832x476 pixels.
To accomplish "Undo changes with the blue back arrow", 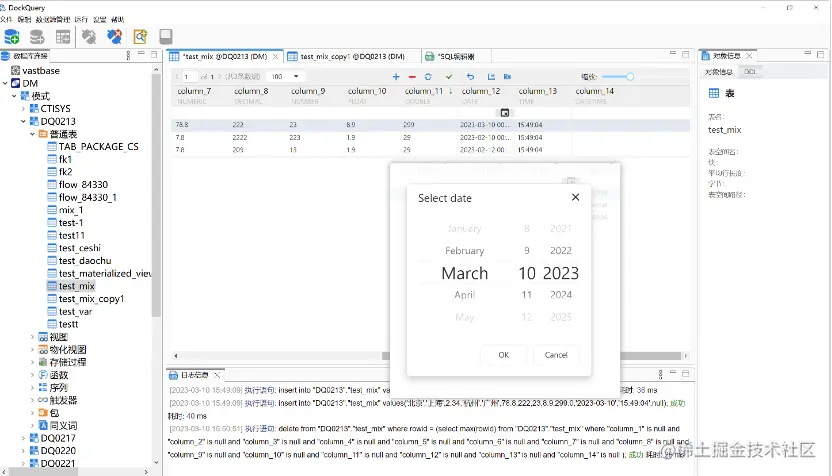I will coord(470,77).
